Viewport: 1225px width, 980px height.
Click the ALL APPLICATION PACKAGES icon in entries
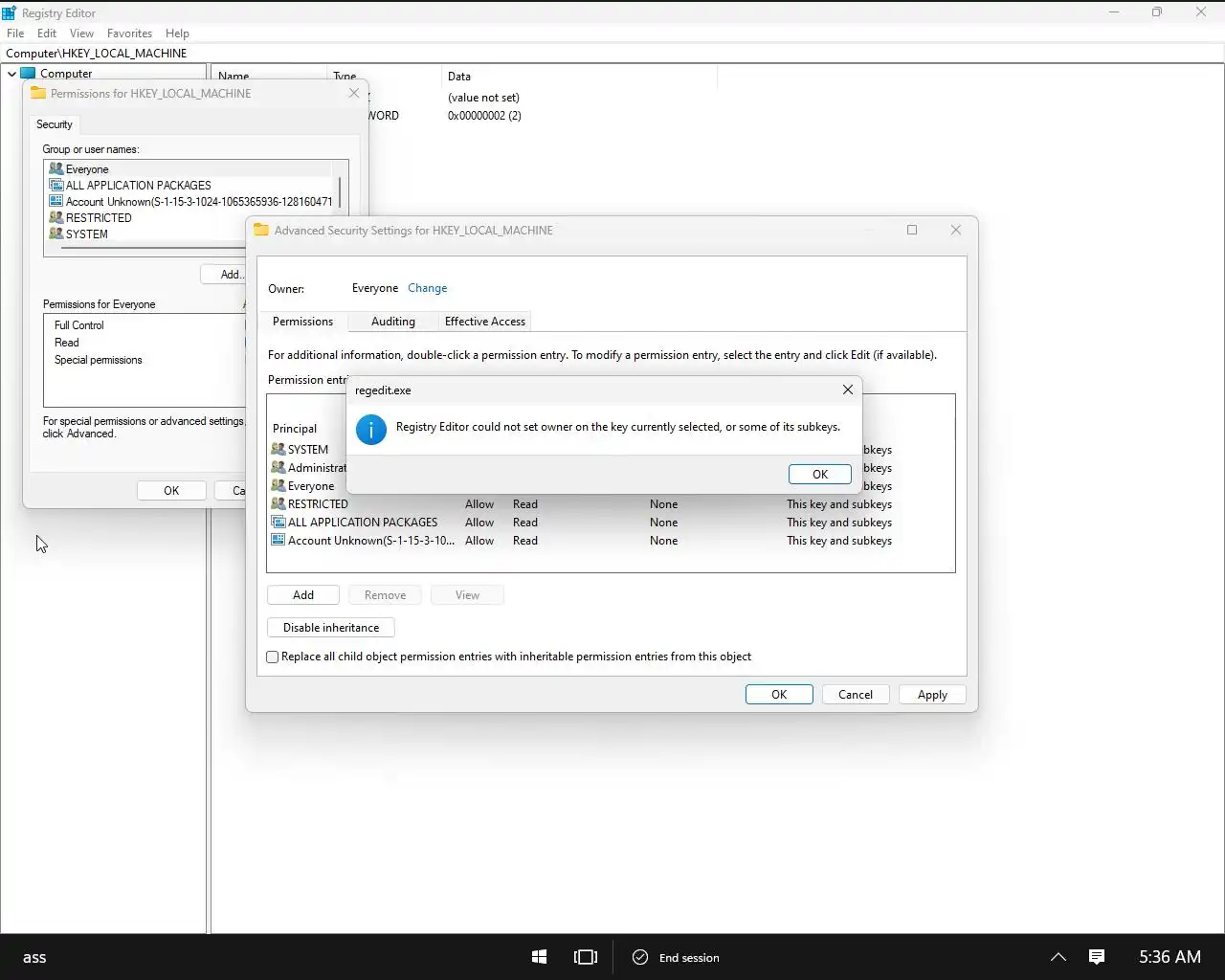[278, 522]
